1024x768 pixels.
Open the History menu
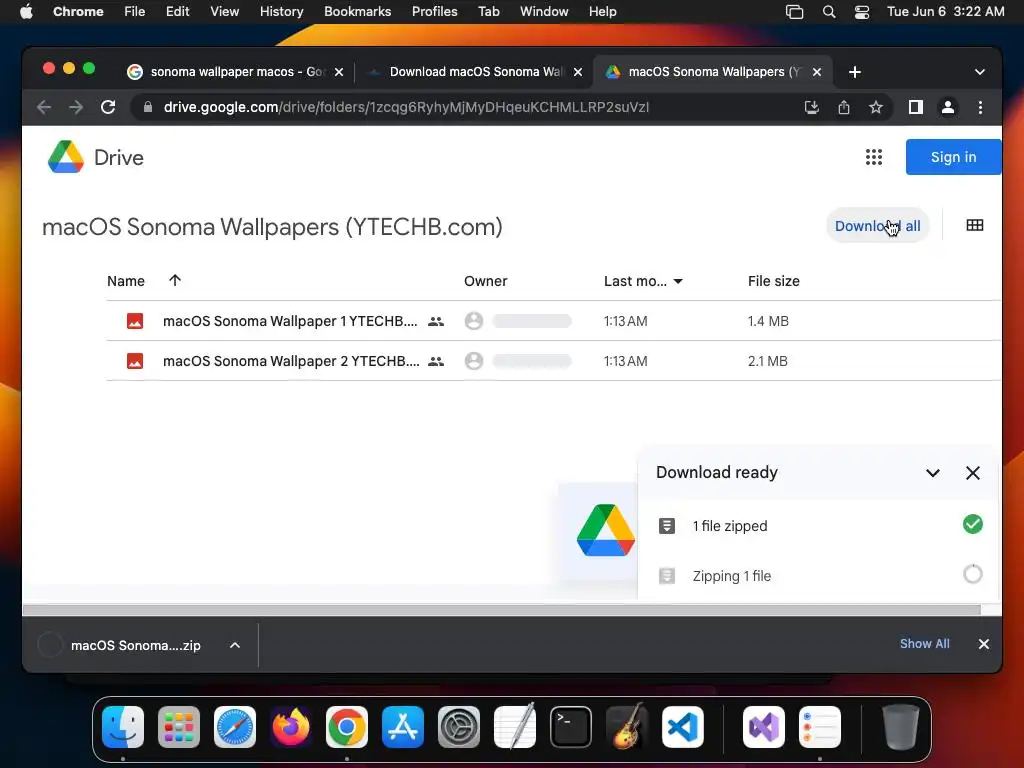tap(281, 12)
